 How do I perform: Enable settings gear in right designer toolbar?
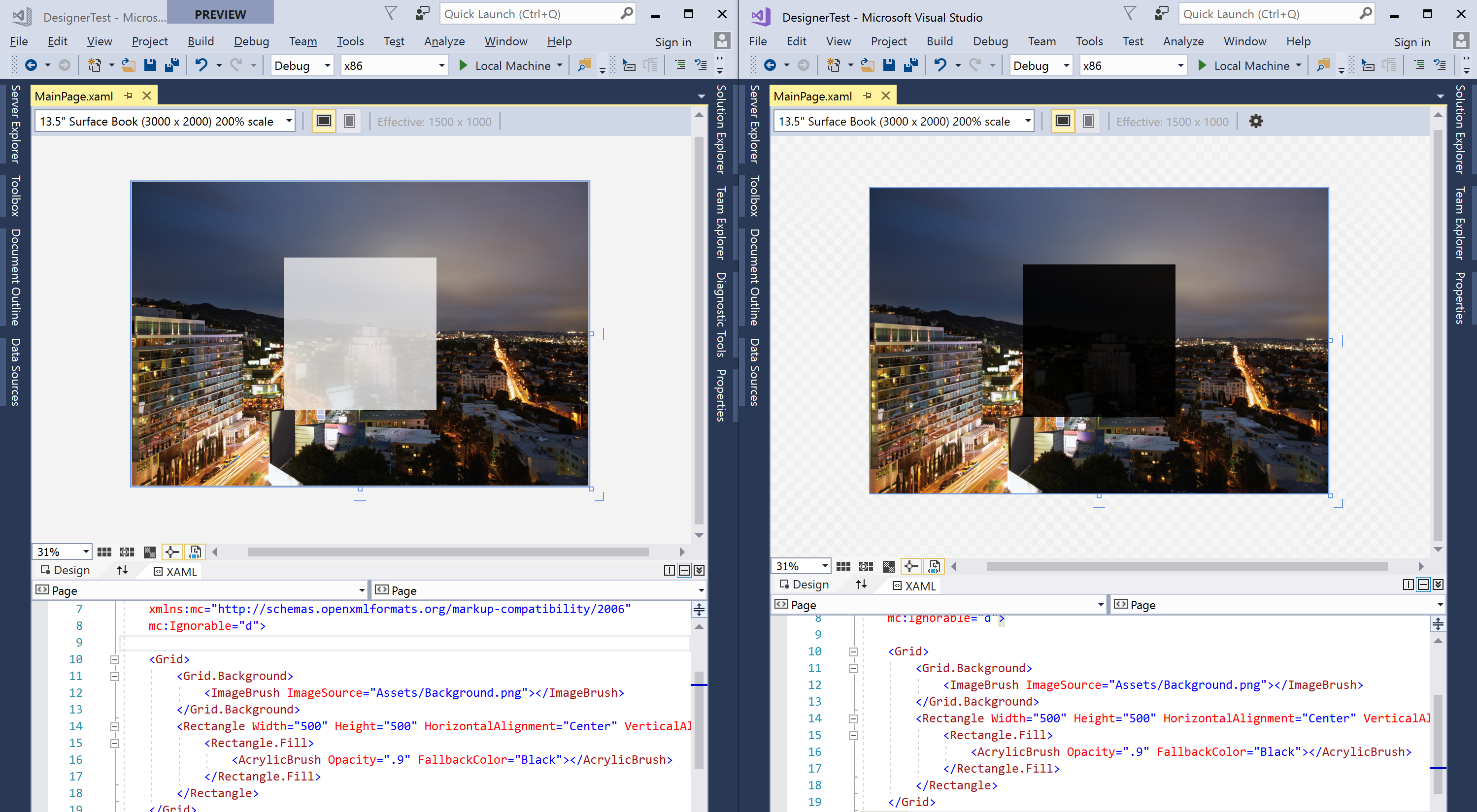1257,121
